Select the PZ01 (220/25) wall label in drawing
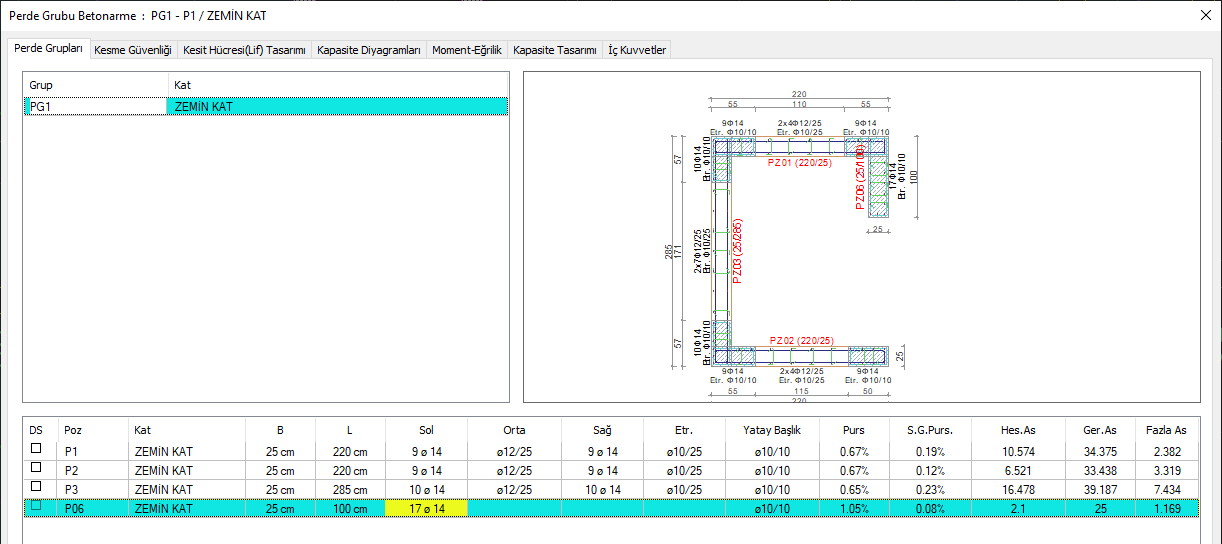The image size is (1222, 544). [x=799, y=163]
